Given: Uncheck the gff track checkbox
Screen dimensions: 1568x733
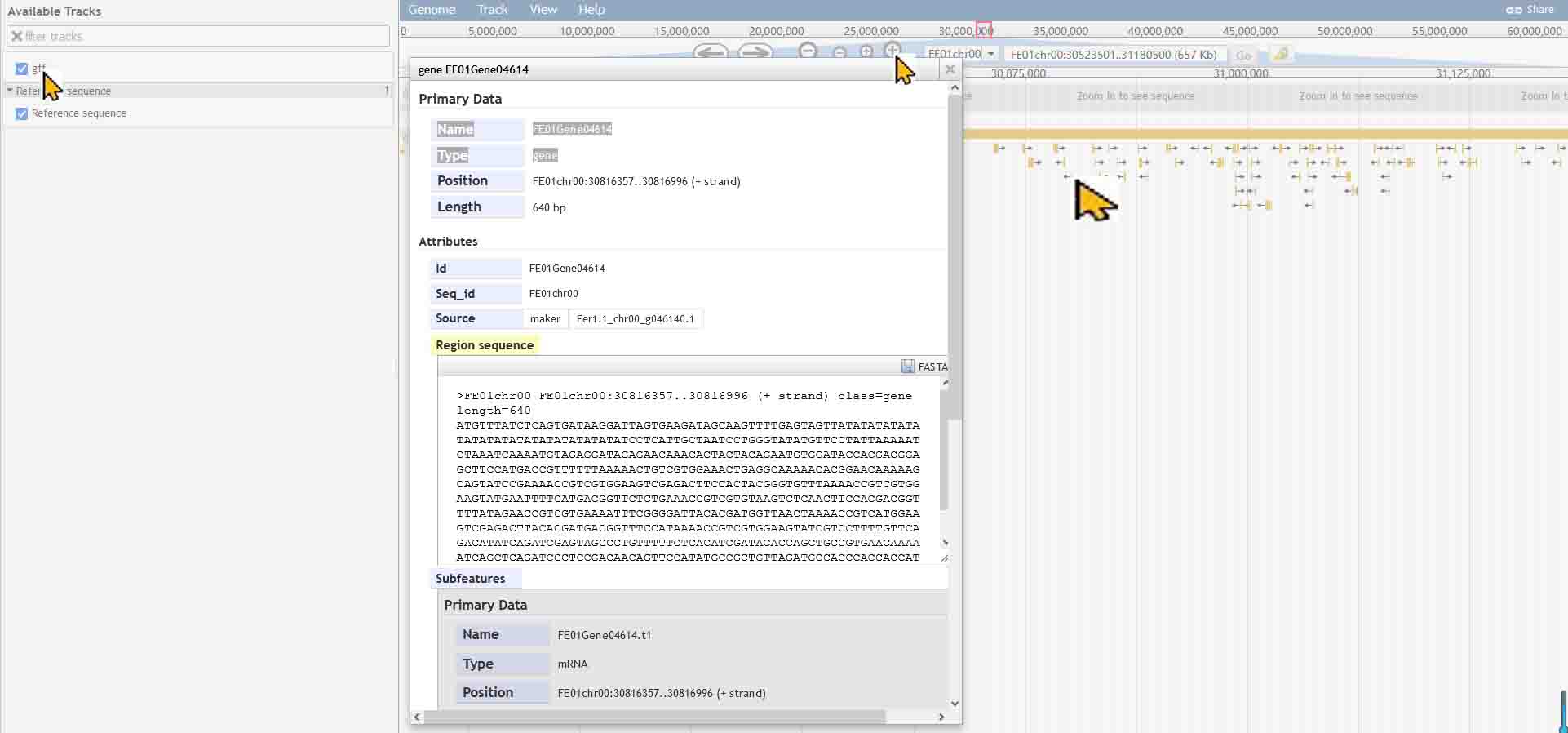Looking at the screenshot, I should [22, 69].
